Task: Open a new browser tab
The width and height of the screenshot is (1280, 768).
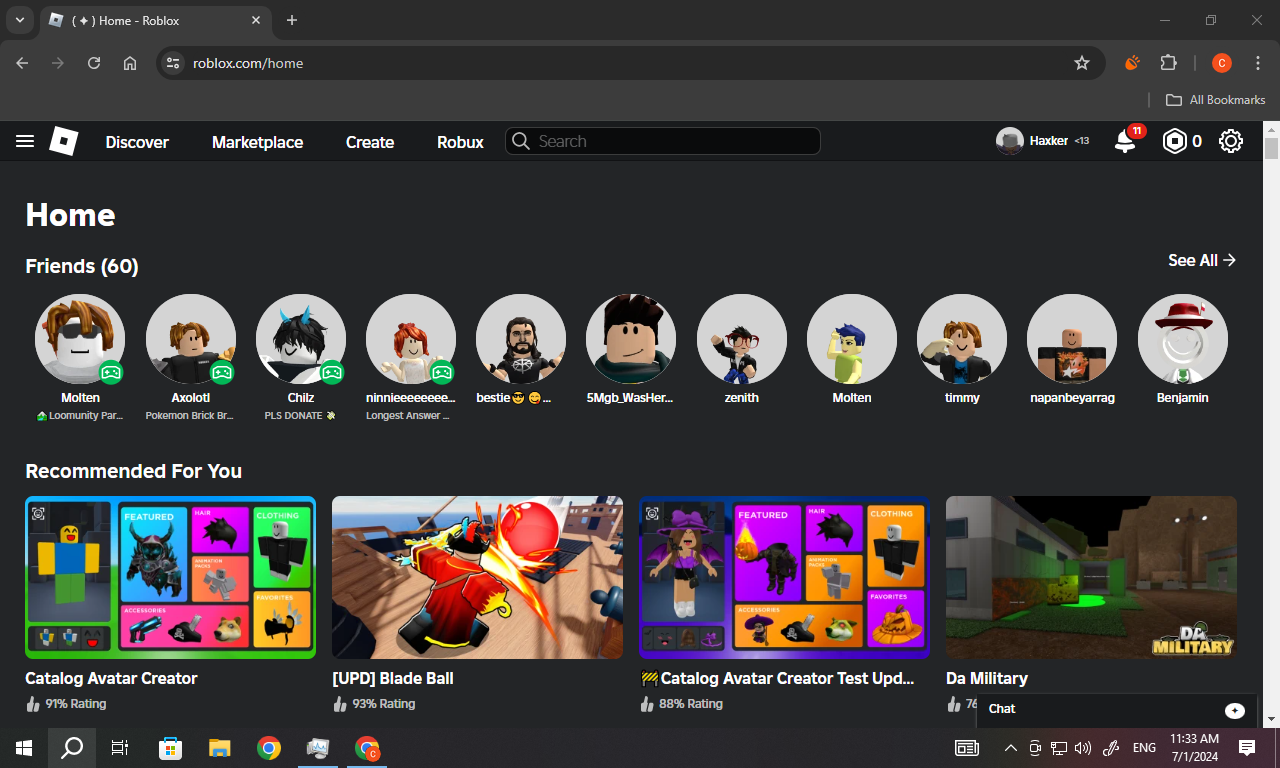Action: click(x=292, y=20)
